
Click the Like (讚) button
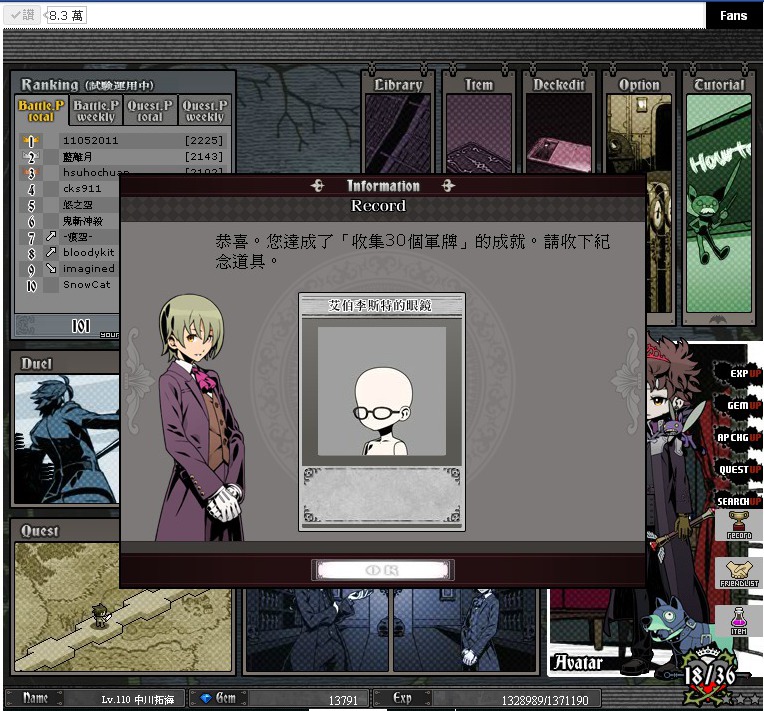point(23,15)
